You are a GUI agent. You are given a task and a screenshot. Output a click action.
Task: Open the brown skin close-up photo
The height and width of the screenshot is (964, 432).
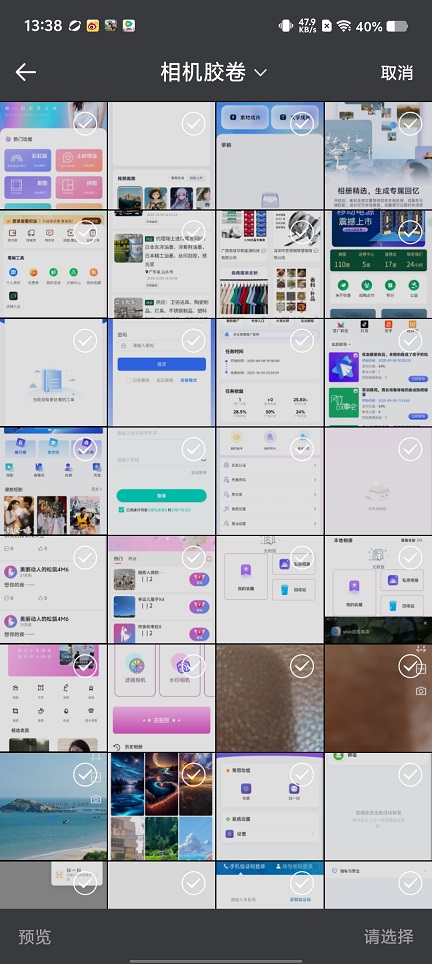(x=270, y=698)
